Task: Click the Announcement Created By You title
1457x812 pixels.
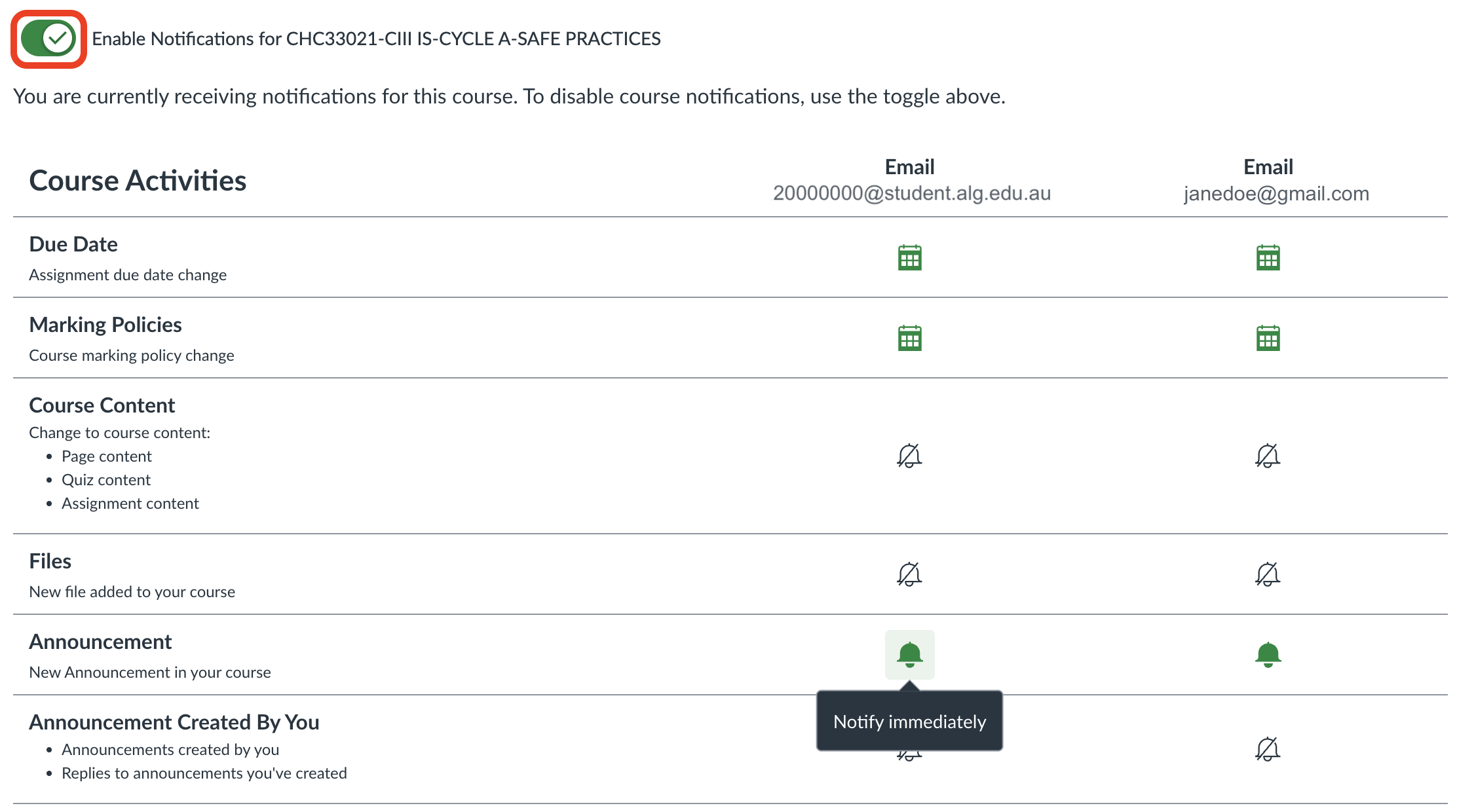Action: pos(174,722)
